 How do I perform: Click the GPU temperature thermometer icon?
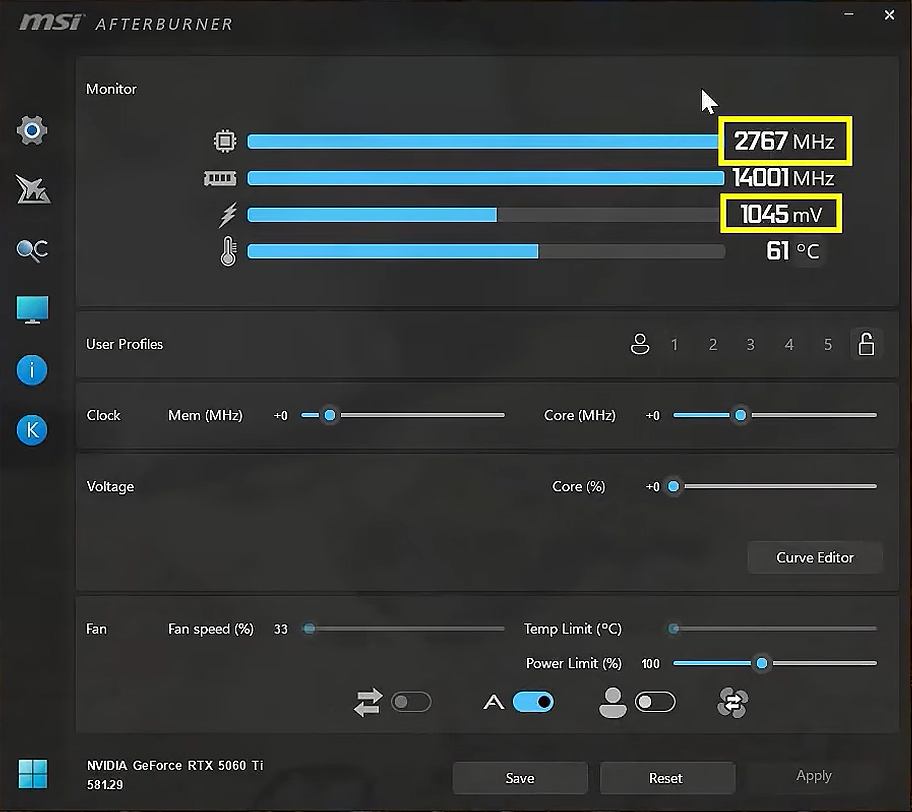tap(227, 251)
